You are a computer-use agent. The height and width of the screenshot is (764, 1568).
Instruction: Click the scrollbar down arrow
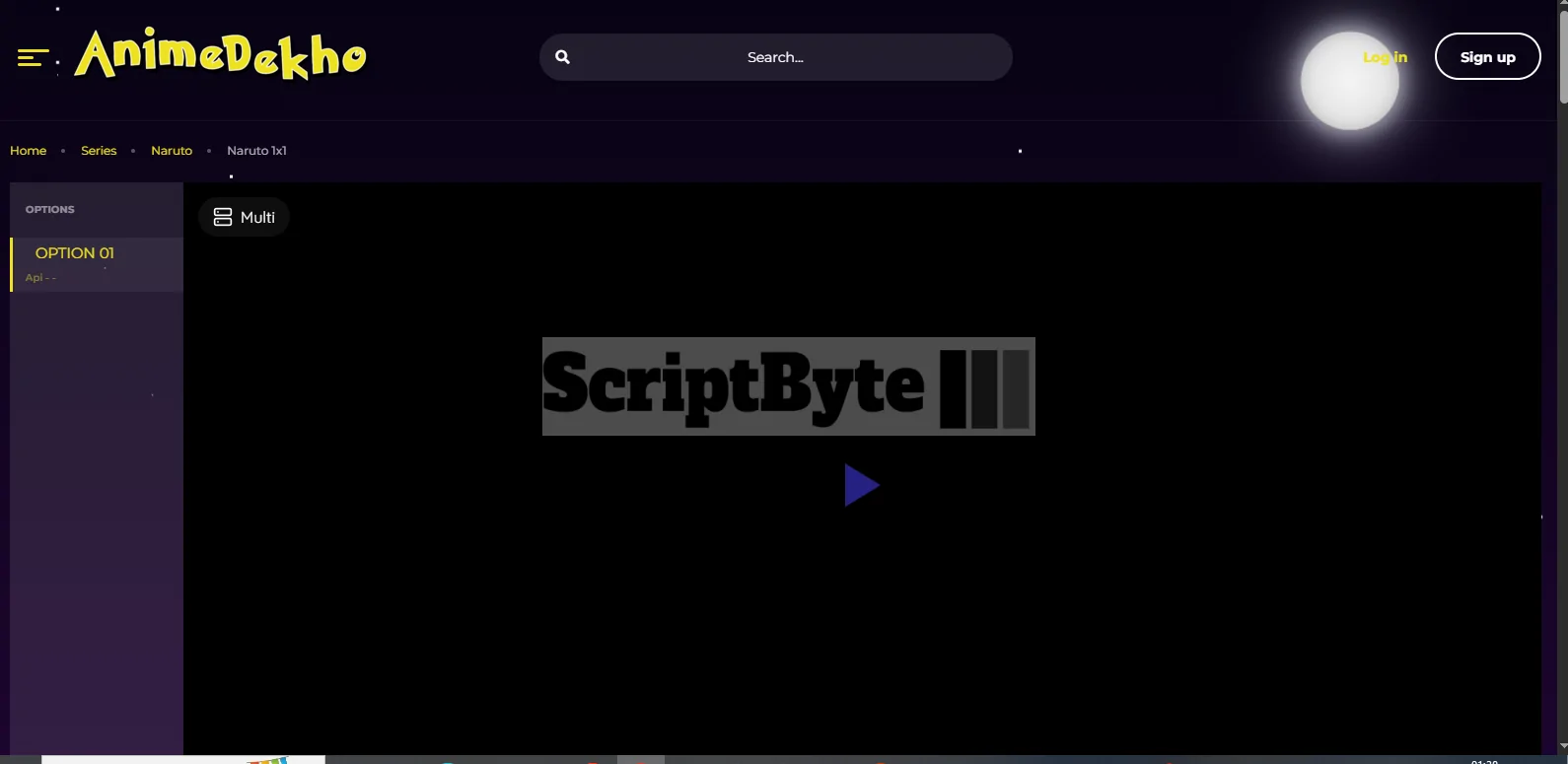coord(1562,747)
